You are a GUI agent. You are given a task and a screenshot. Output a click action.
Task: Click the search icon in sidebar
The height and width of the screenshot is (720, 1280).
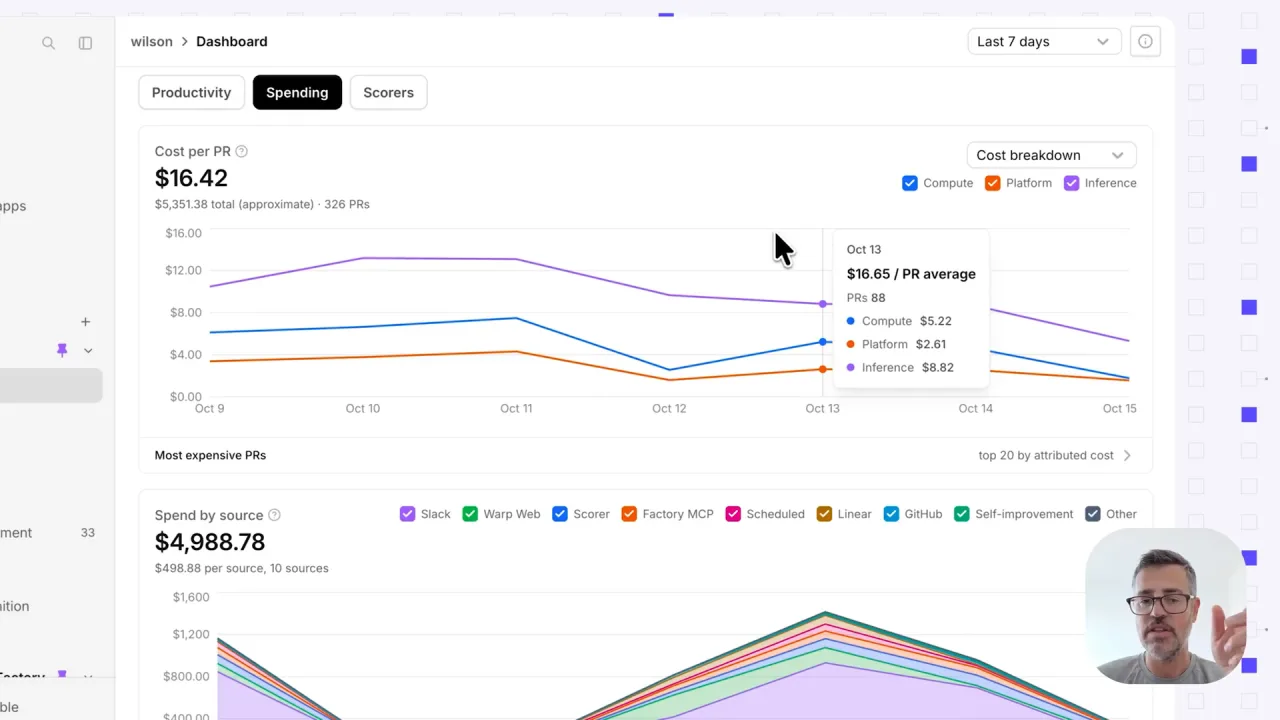pyautogui.click(x=48, y=43)
